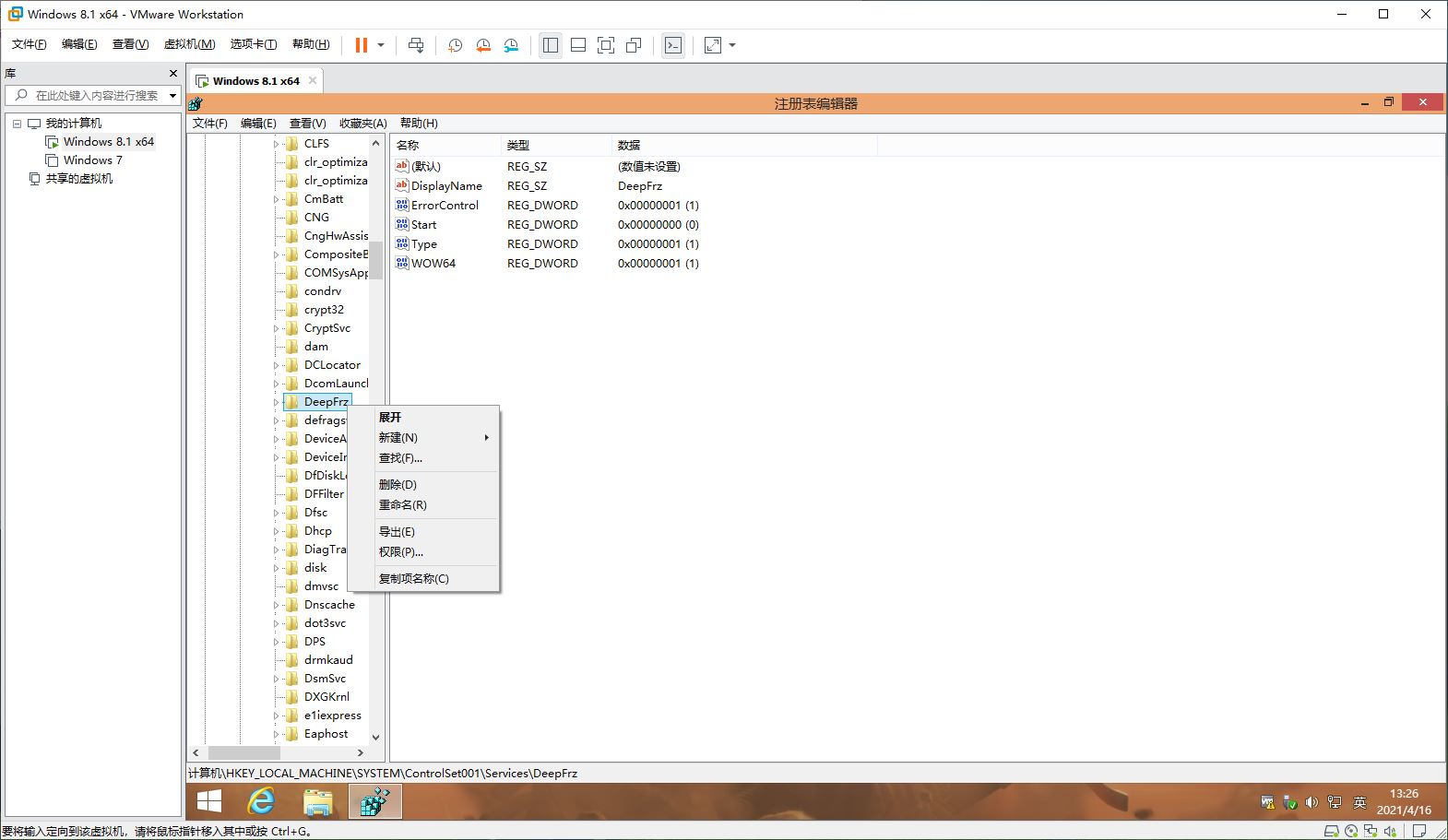Open registry editor 查看(V) menu
The image size is (1448, 840).
[307, 123]
